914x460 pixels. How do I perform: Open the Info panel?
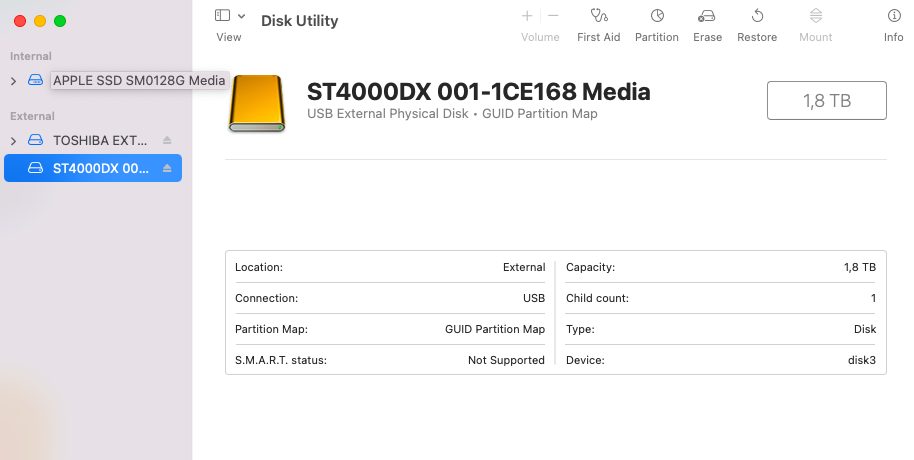(x=893, y=16)
